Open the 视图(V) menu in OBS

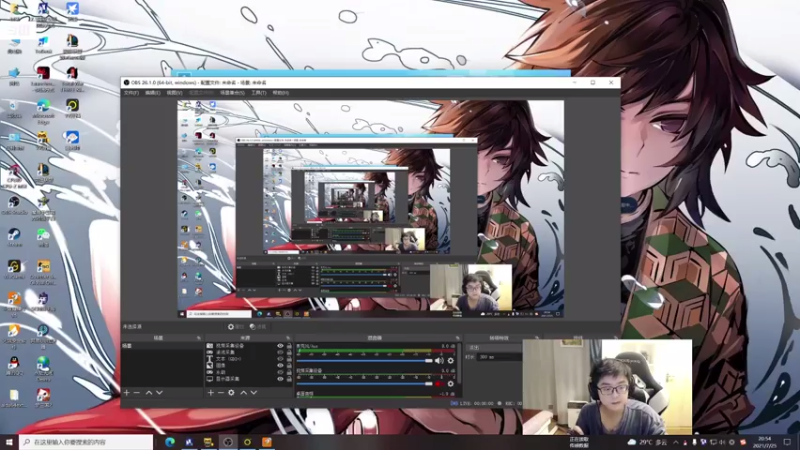click(174, 93)
